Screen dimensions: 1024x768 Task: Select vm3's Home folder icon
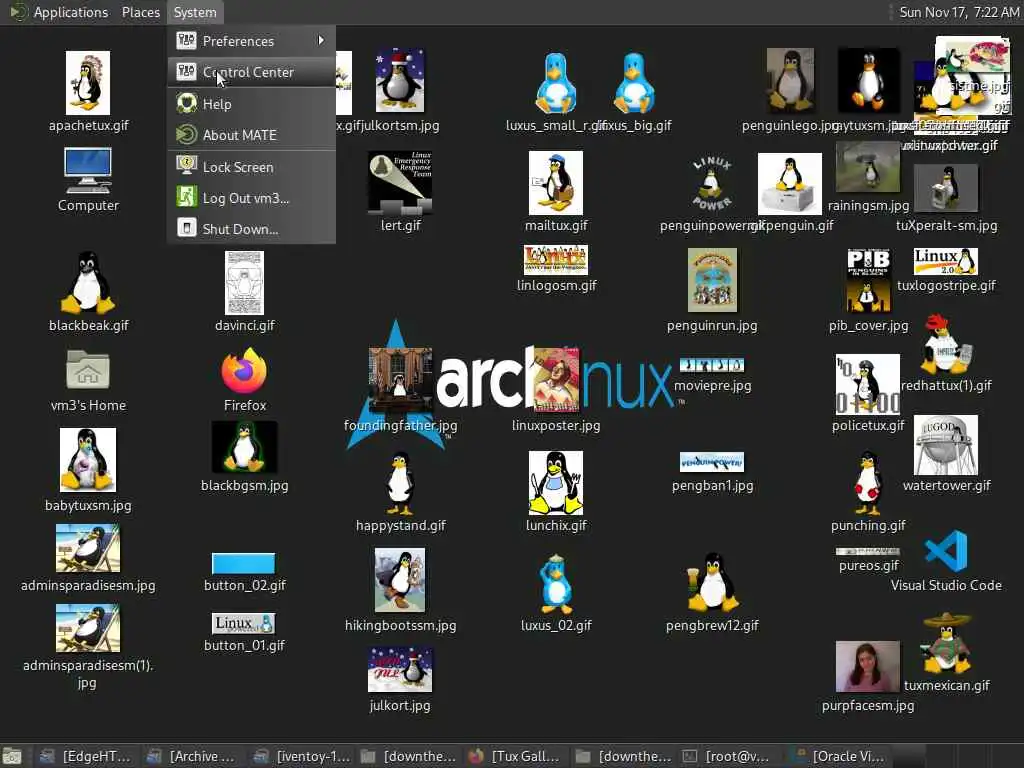(x=88, y=371)
